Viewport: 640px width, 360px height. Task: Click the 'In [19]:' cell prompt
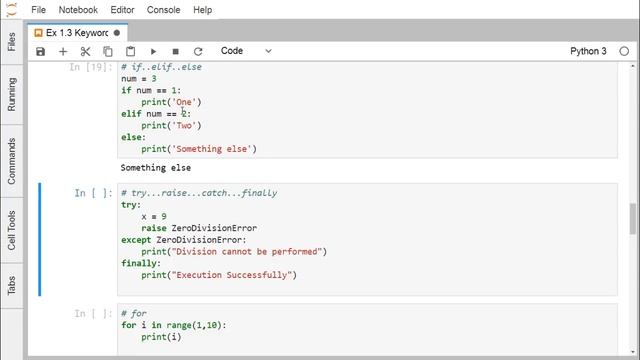tap(91, 67)
